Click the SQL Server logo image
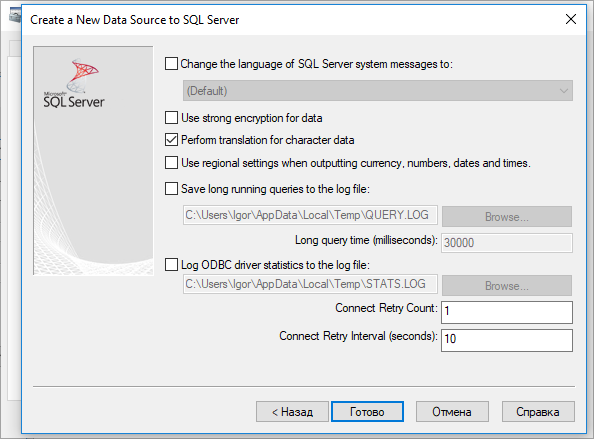This screenshot has height=439, width=594. 74,83
